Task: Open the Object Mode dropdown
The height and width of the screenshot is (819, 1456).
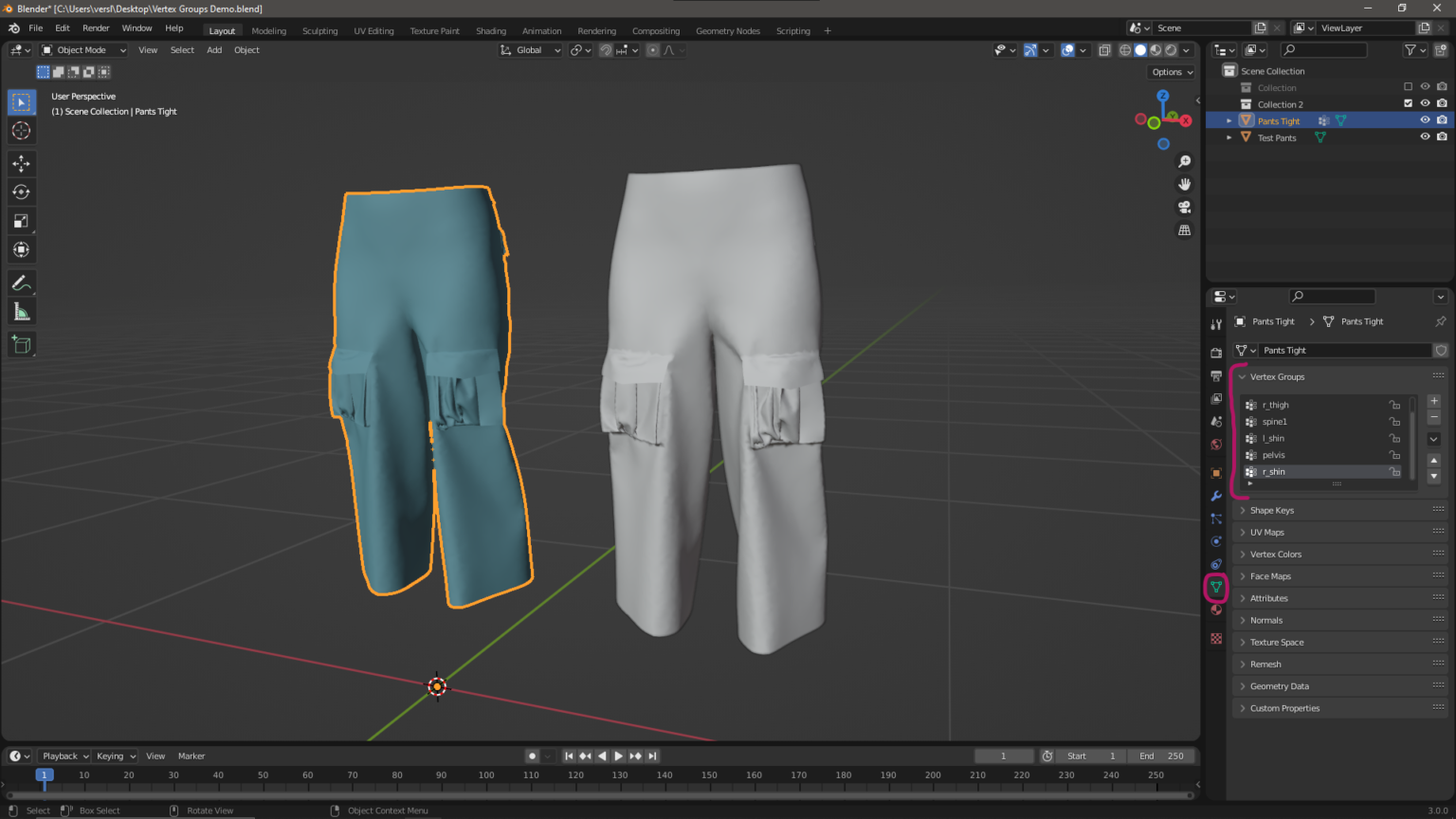Action: tap(83, 50)
